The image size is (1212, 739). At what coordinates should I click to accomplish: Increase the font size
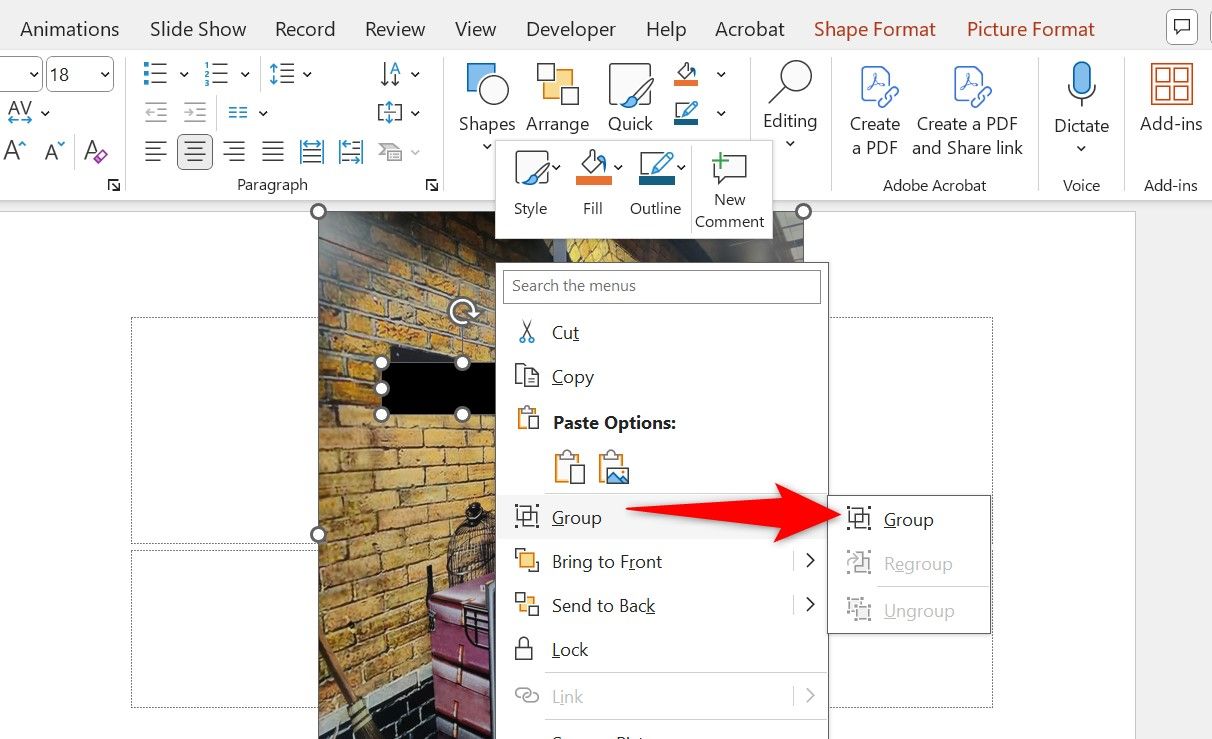click(14, 151)
